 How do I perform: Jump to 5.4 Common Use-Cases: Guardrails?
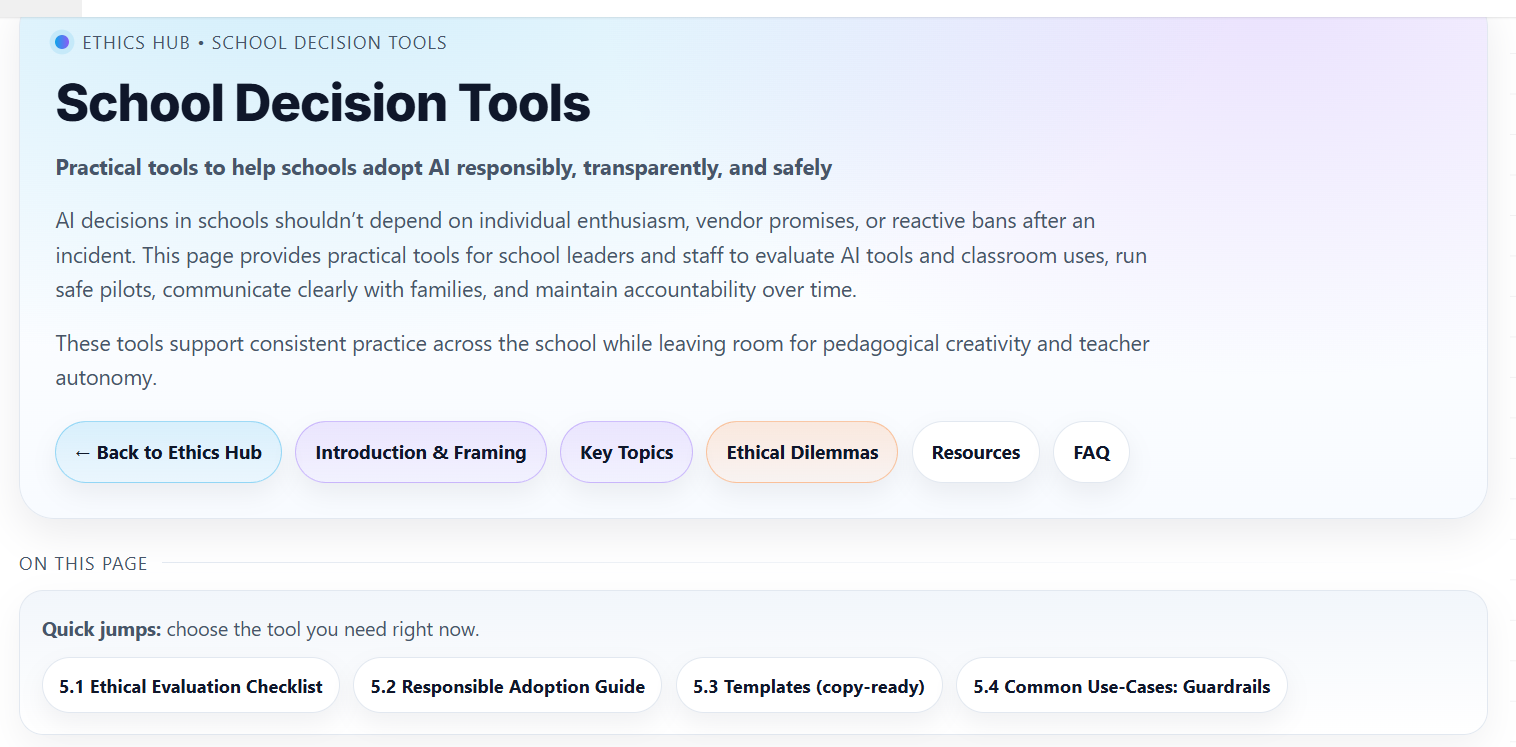[1121, 686]
